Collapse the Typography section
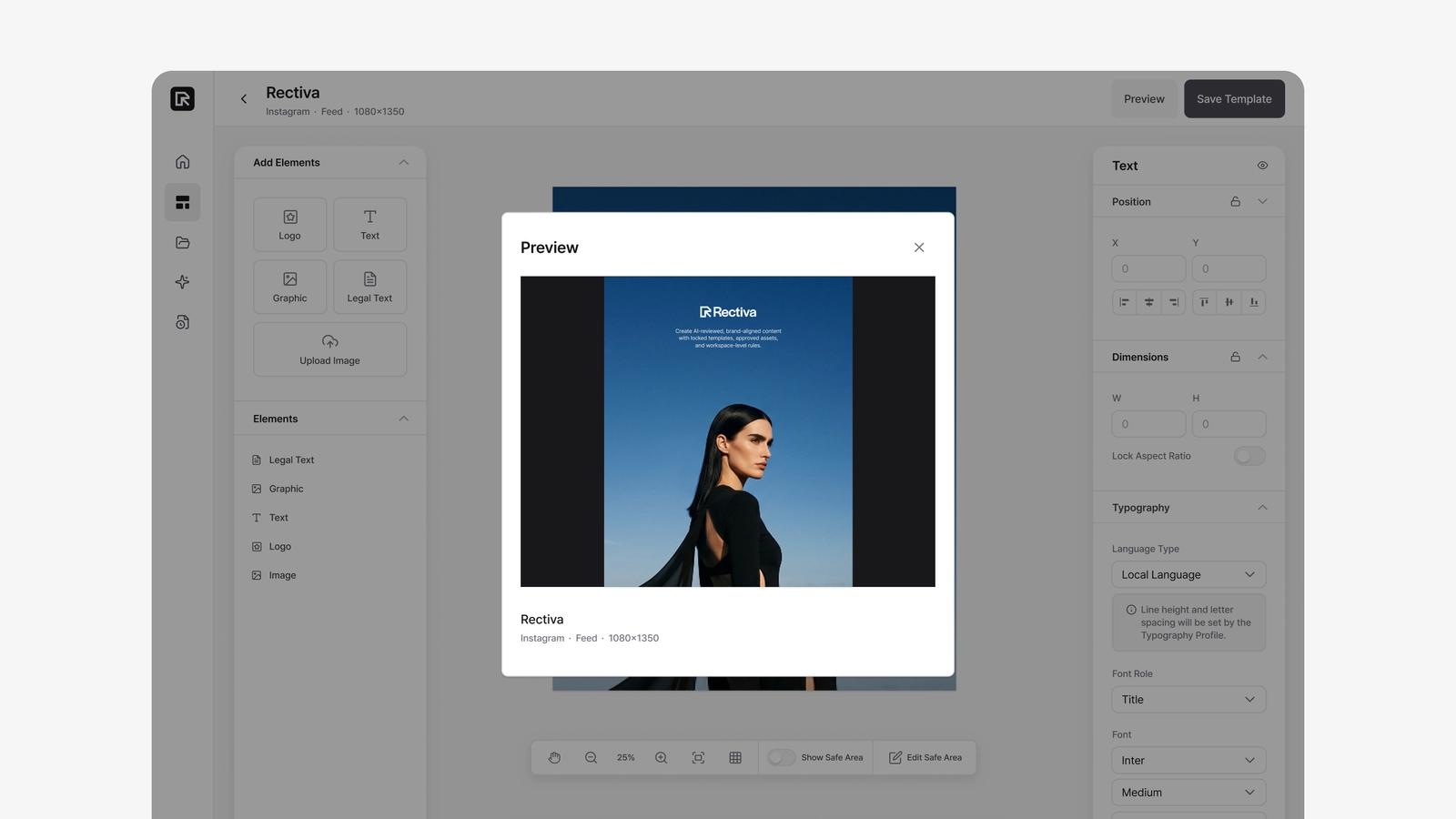The height and width of the screenshot is (819, 1456). click(1262, 508)
